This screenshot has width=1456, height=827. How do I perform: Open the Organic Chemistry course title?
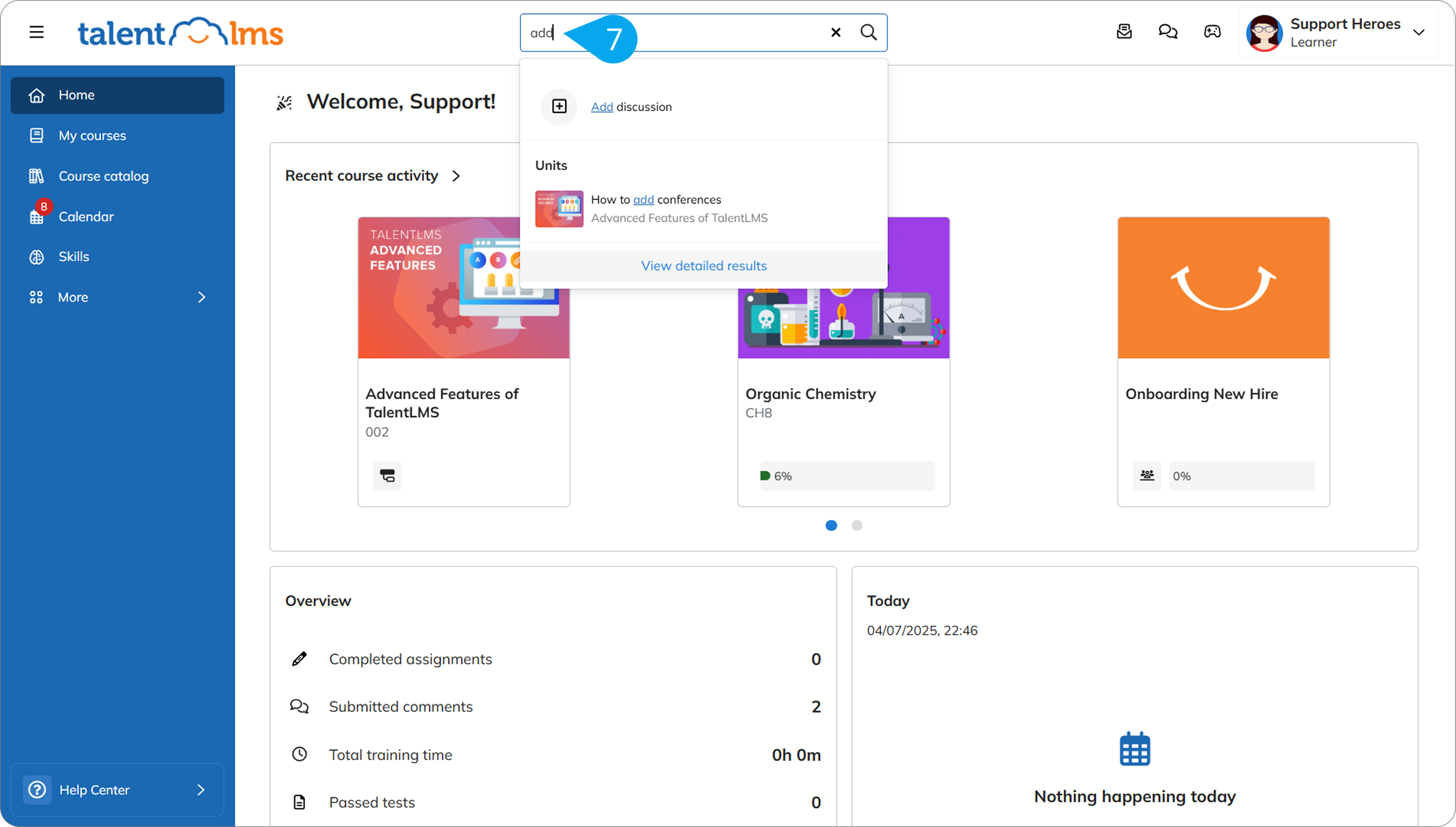(x=811, y=394)
